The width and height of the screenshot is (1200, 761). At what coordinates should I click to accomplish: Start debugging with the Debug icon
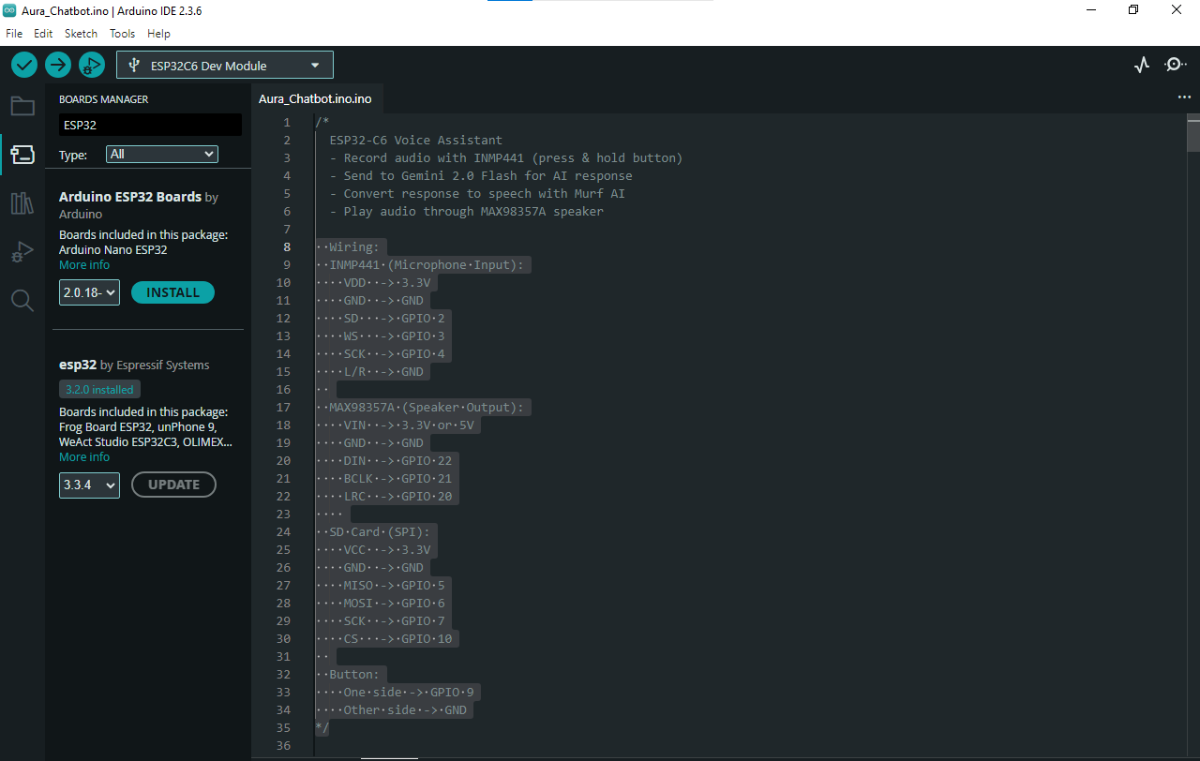click(x=91, y=65)
